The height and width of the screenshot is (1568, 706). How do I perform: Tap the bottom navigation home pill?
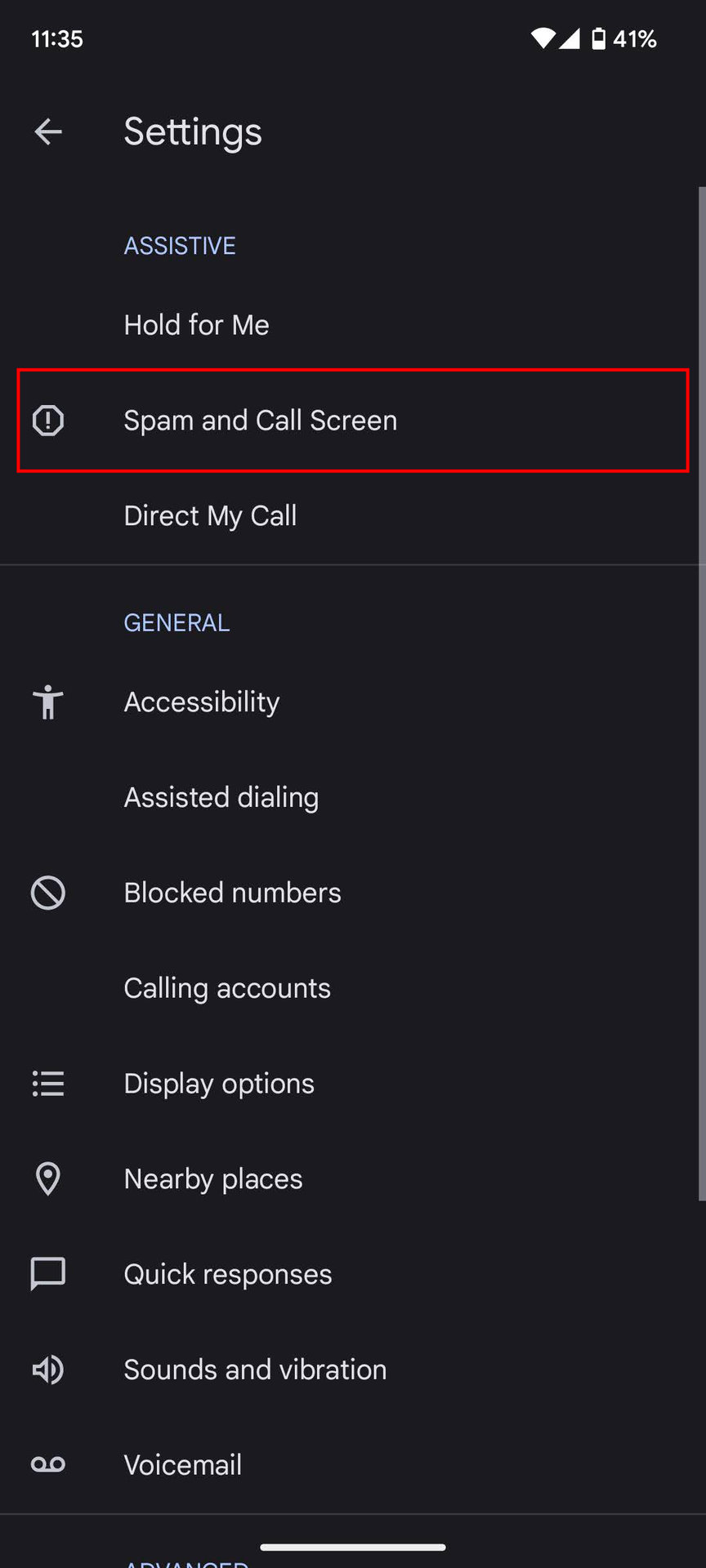(x=353, y=1547)
